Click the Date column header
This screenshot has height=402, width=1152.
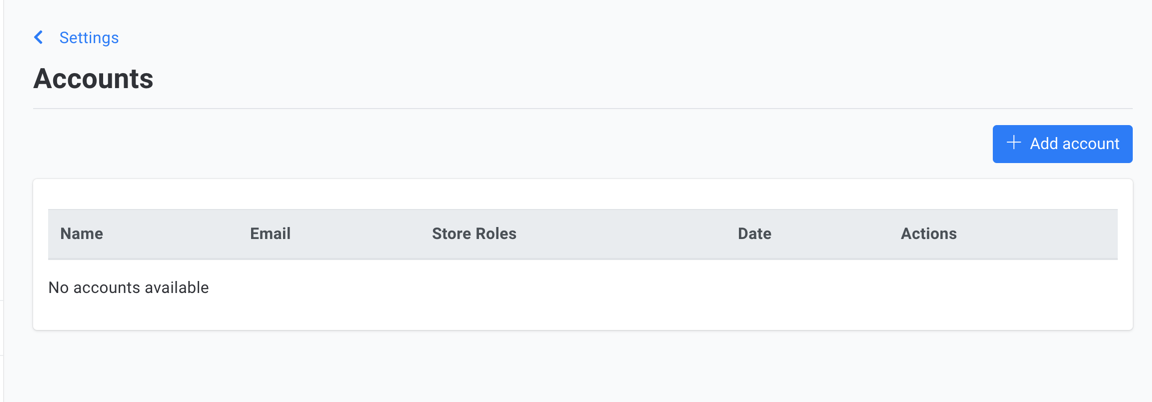(x=755, y=234)
